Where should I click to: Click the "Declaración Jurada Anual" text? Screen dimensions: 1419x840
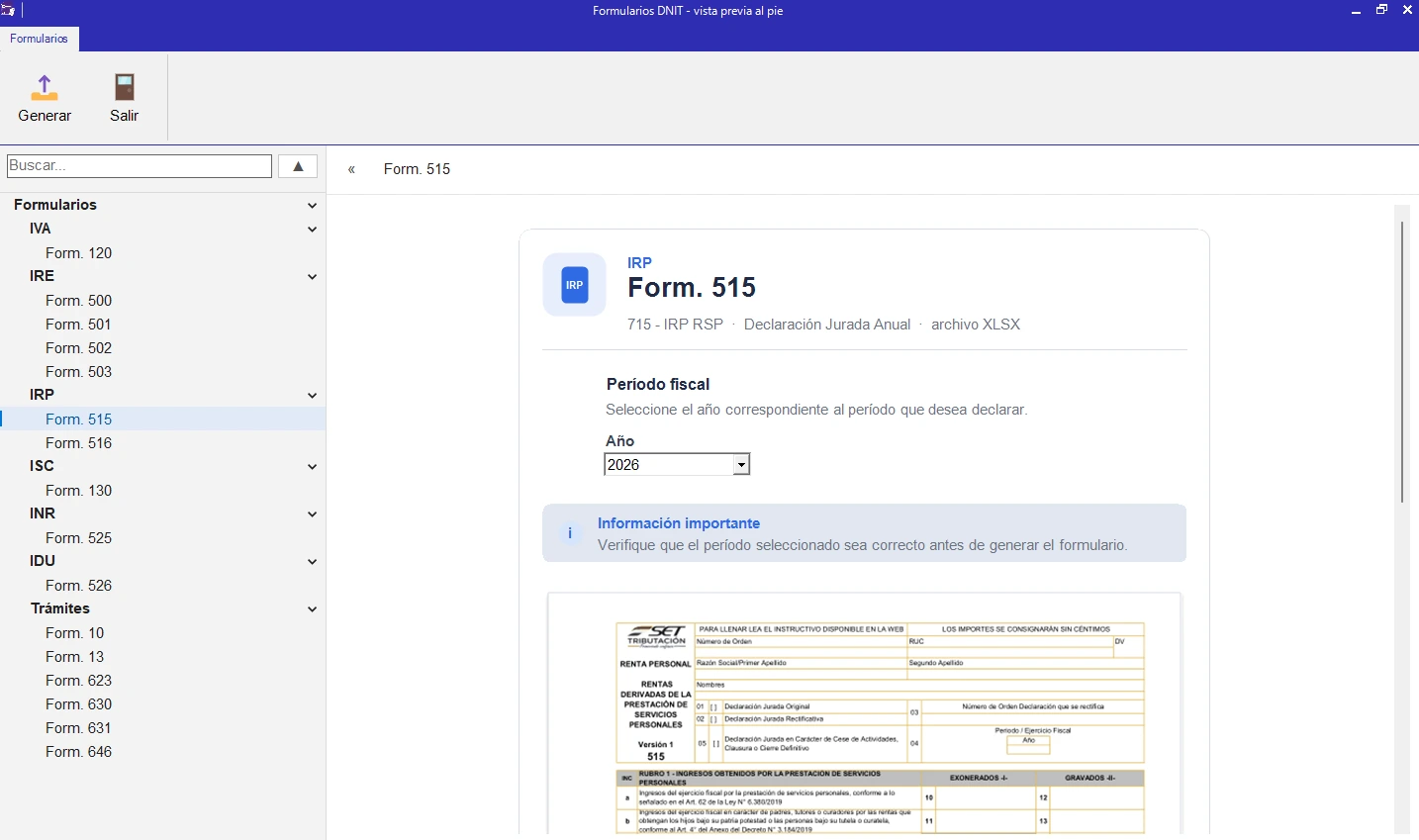[827, 325]
